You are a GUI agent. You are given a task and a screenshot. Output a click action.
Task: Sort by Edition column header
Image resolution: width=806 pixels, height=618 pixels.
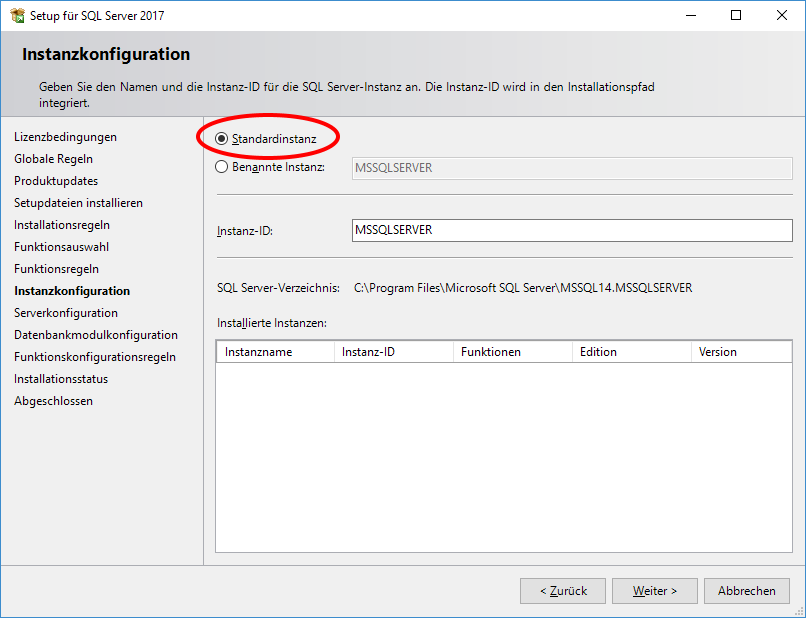coord(632,352)
